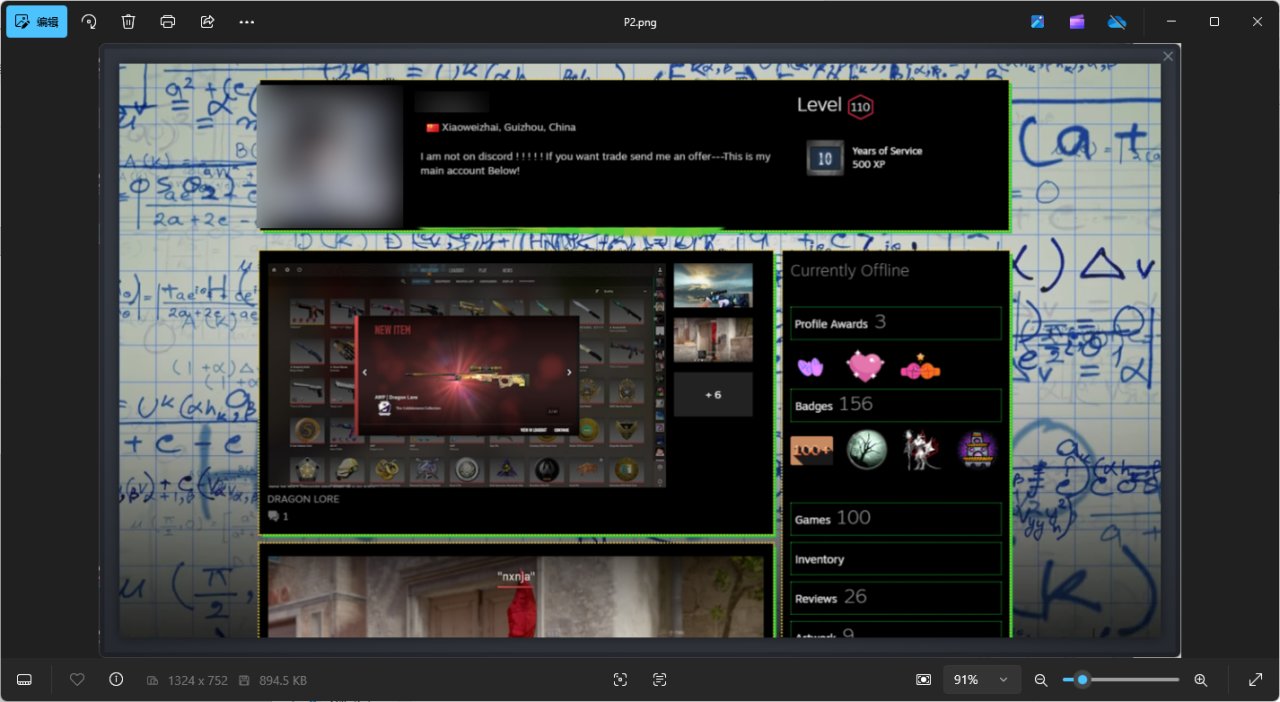The image size is (1280, 702).
Task: Click the pink heart award icon
Action: (865, 366)
